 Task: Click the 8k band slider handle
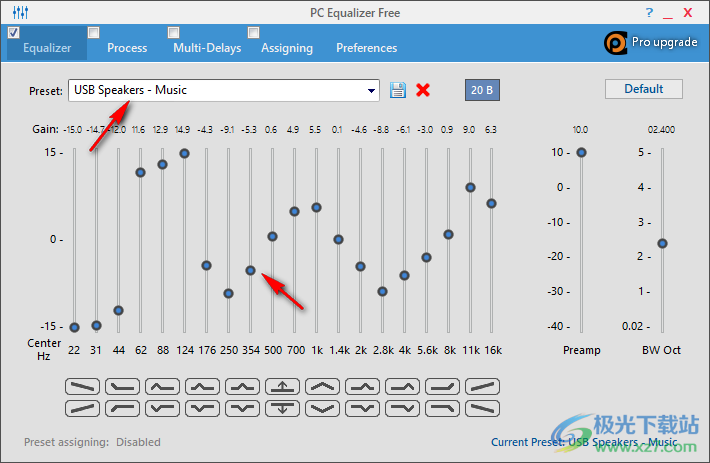click(x=448, y=234)
